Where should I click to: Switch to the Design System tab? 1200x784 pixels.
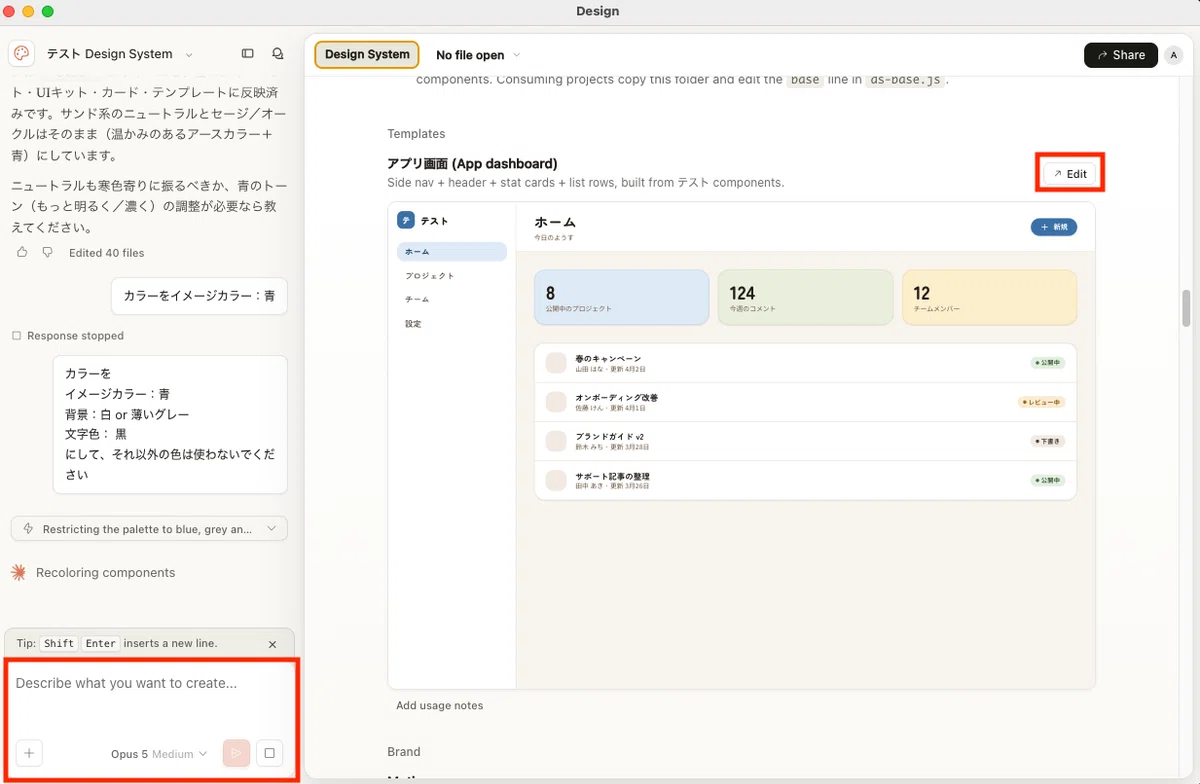(x=367, y=55)
